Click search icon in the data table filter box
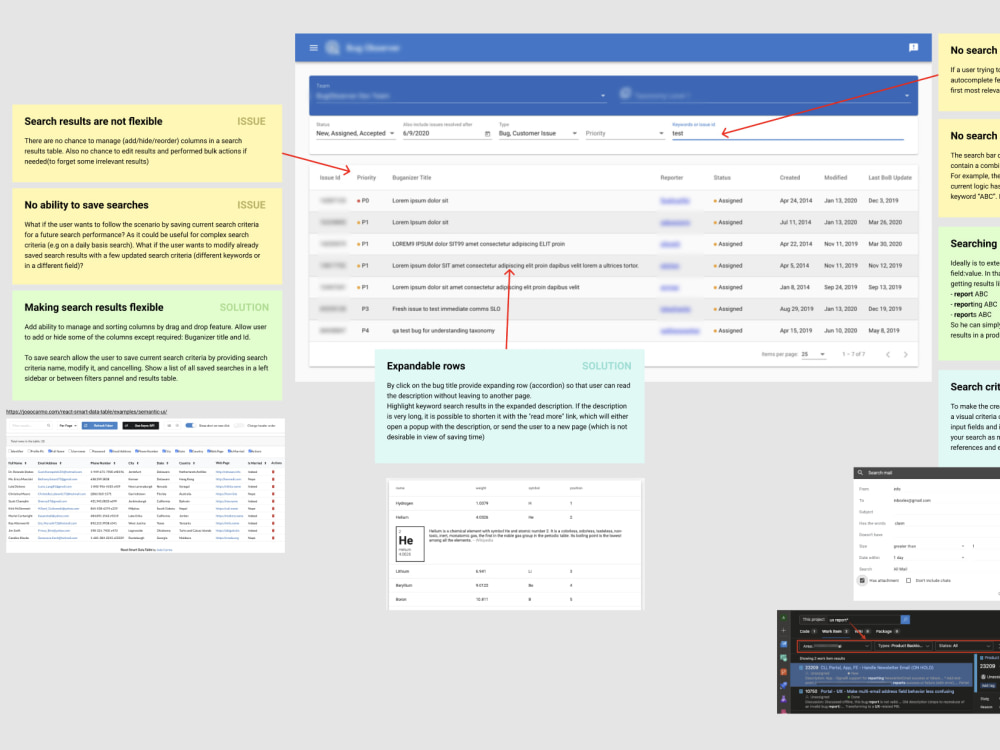Screen dimensions: 1000x750 48,425
